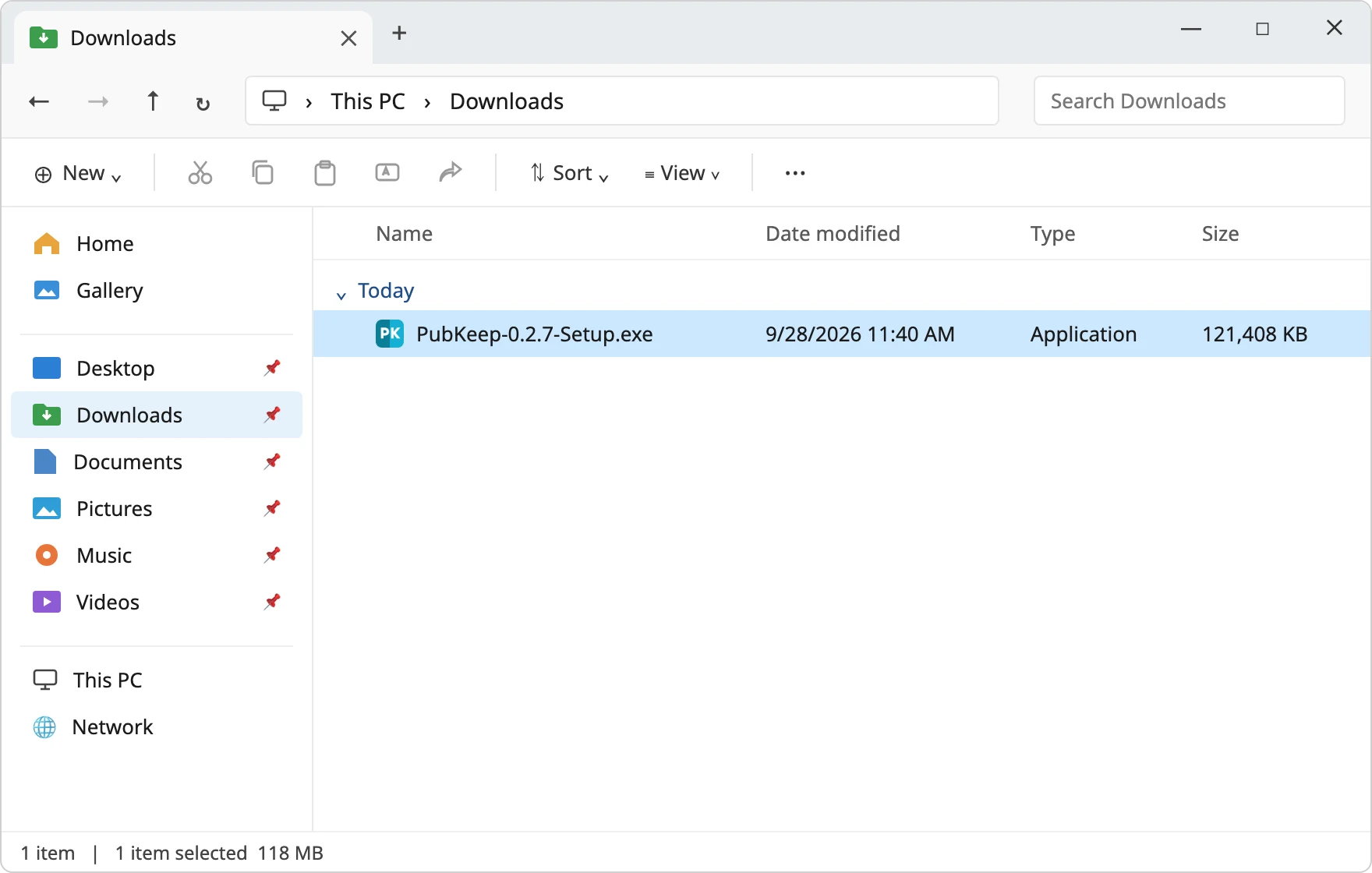
Task: Close the File Explorer window
Action: point(1334,28)
